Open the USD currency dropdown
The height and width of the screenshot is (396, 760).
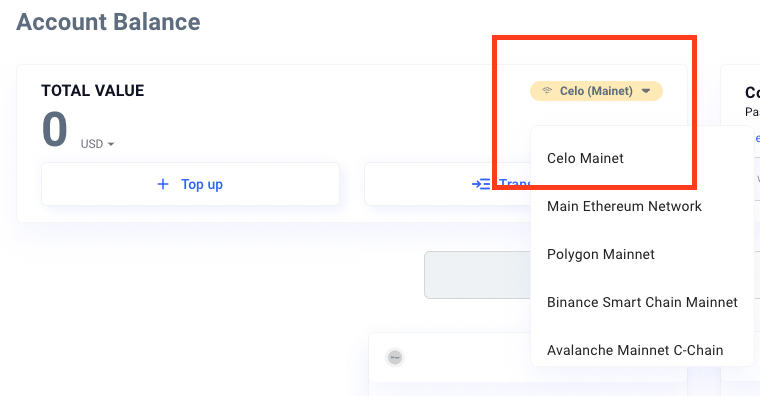tap(97, 144)
